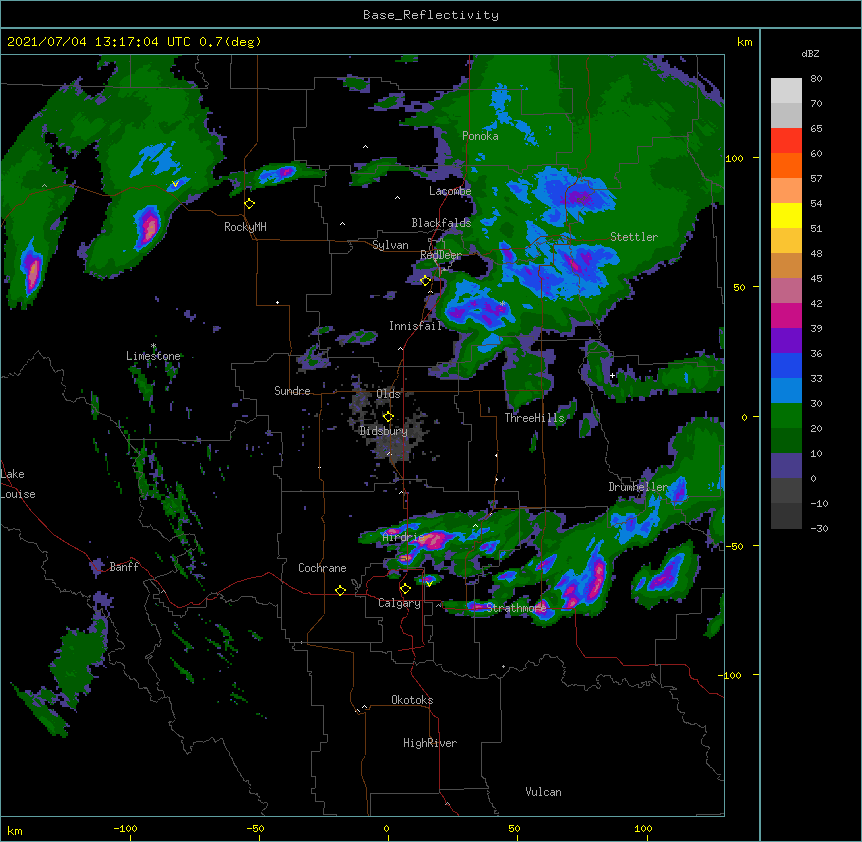Click the Base_Reflectivity title
This screenshot has height=842, width=862.
431,15
